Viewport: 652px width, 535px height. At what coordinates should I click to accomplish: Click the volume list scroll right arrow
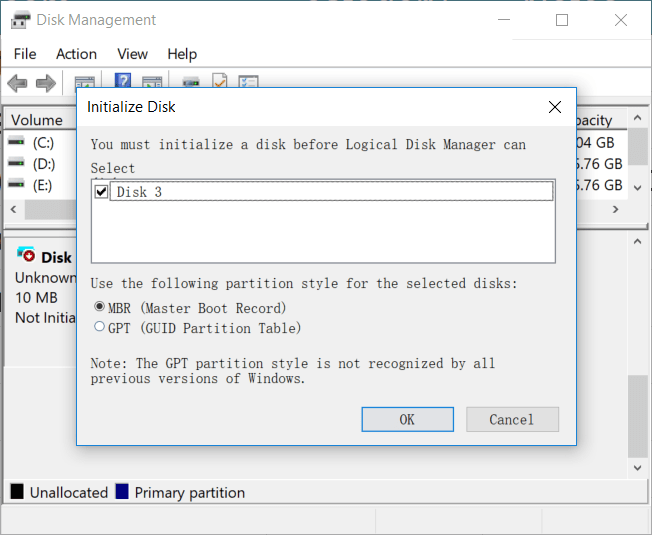pyautogui.click(x=616, y=209)
